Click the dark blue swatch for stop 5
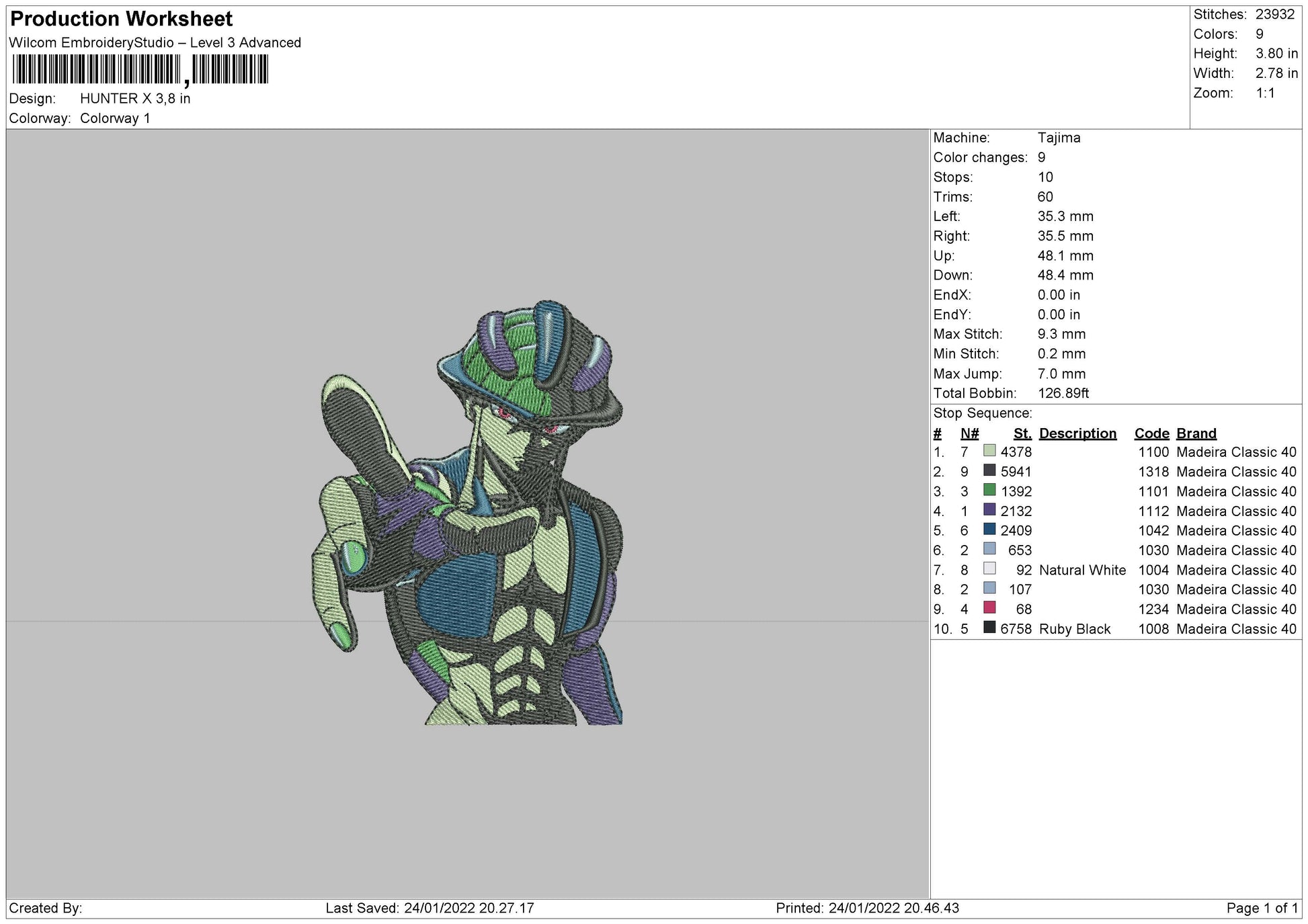The image size is (1308, 924). click(989, 529)
